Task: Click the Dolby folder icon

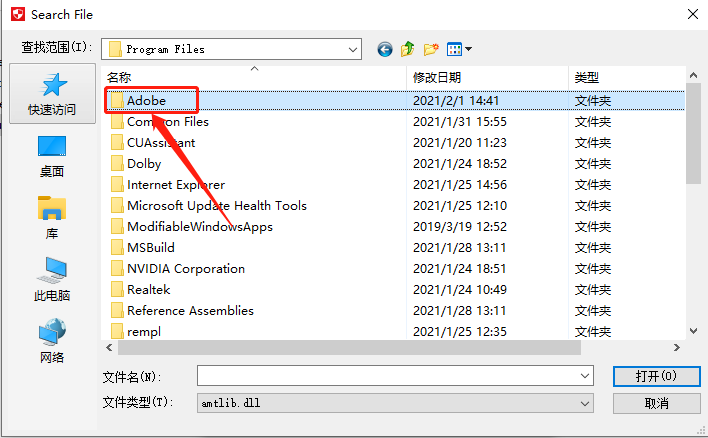Action: click(x=117, y=163)
